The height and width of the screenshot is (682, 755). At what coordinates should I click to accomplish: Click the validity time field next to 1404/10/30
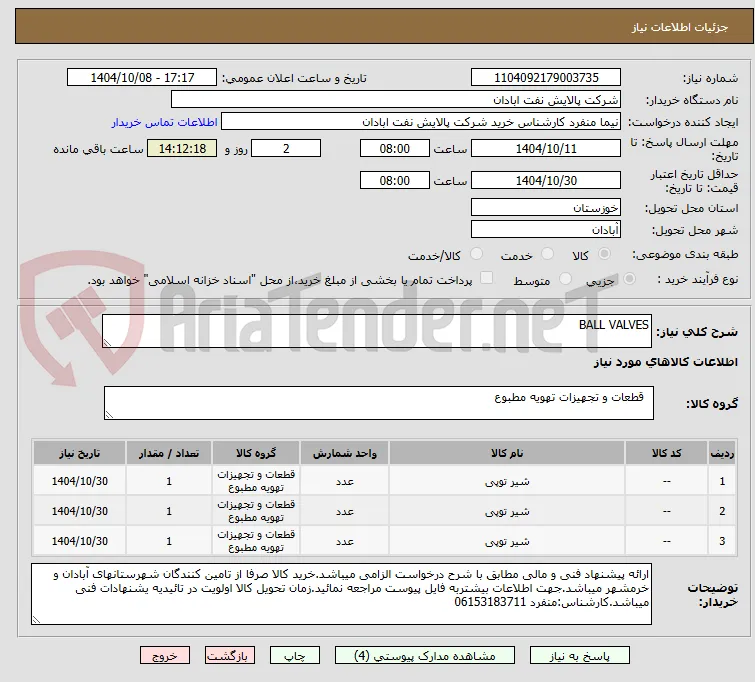coord(394,181)
